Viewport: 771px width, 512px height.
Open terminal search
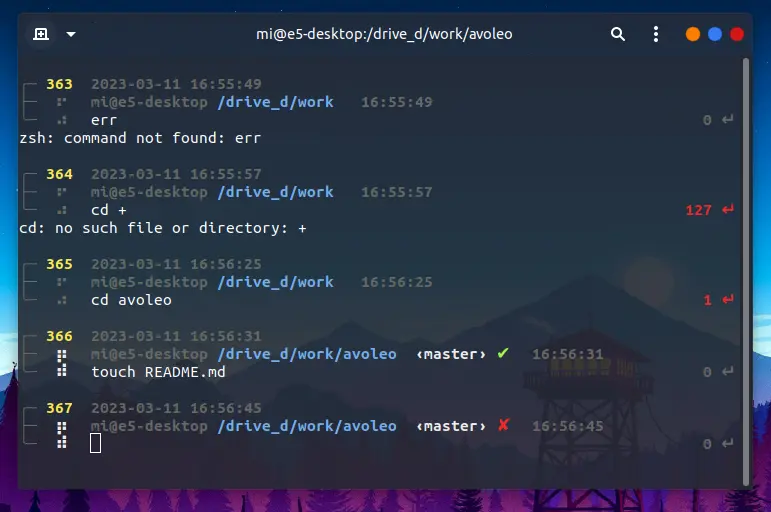point(618,34)
